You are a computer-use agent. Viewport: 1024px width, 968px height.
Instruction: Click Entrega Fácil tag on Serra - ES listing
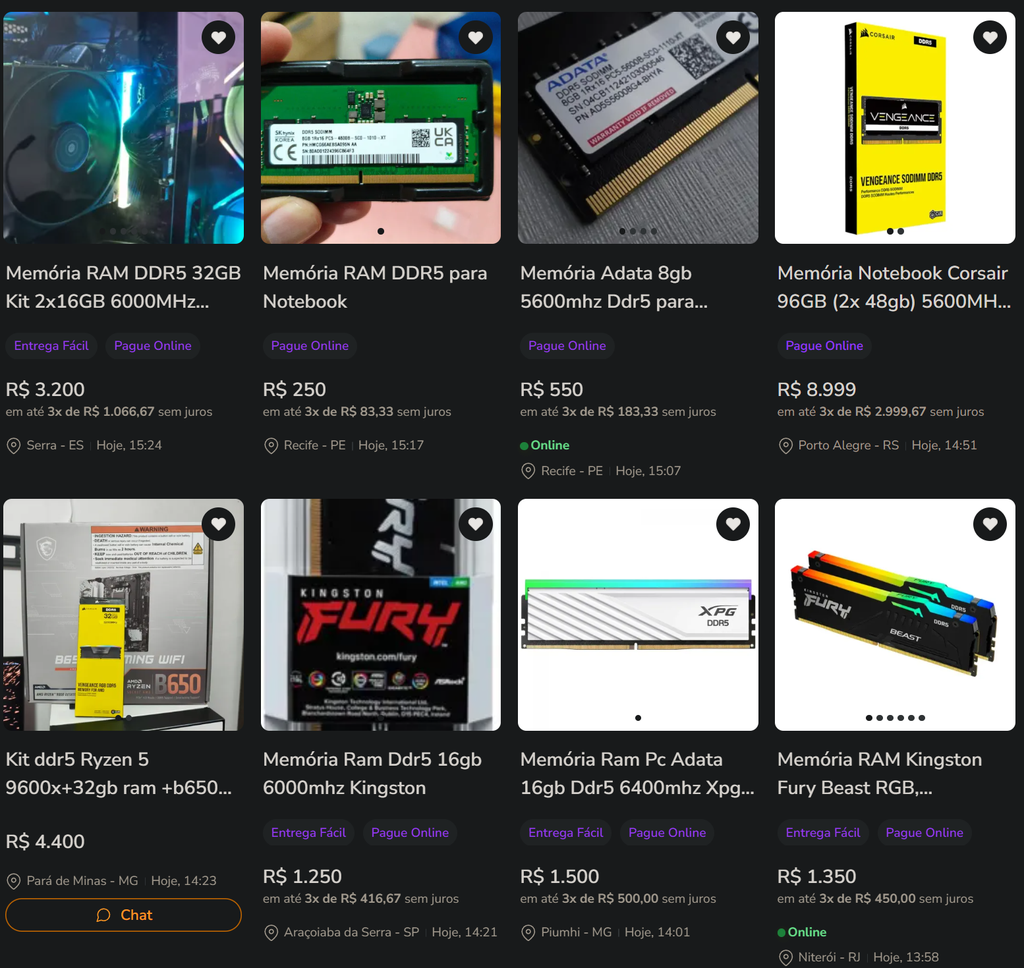point(52,346)
